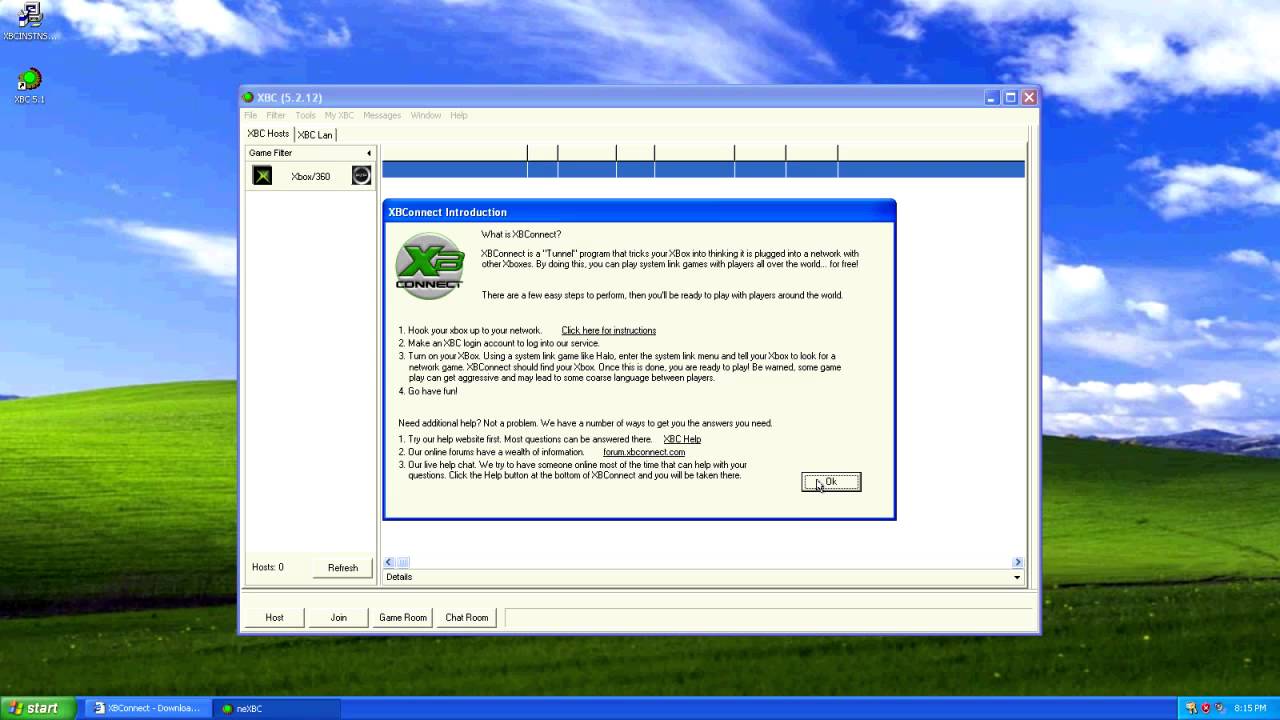Open the Window menu
The image size is (1280, 720).
[x=425, y=115]
